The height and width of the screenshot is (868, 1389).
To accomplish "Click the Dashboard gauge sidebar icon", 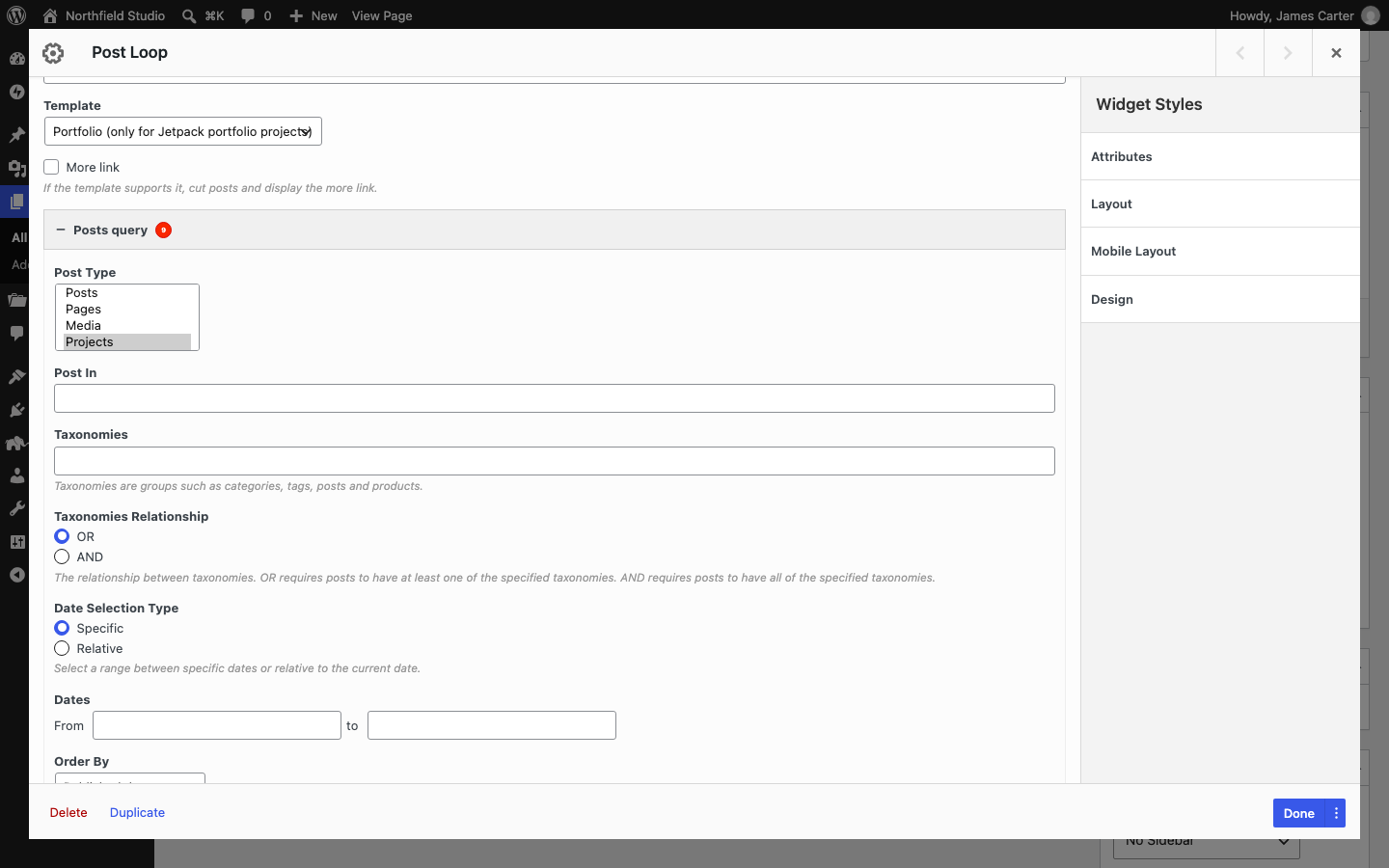I will (16, 58).
